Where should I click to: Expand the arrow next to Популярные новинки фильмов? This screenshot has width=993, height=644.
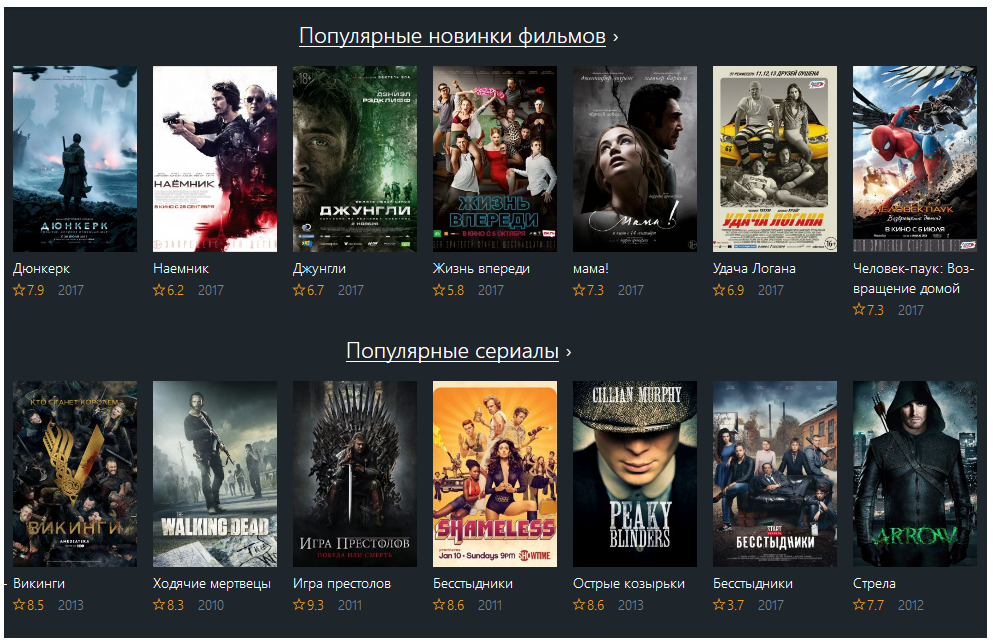point(616,38)
